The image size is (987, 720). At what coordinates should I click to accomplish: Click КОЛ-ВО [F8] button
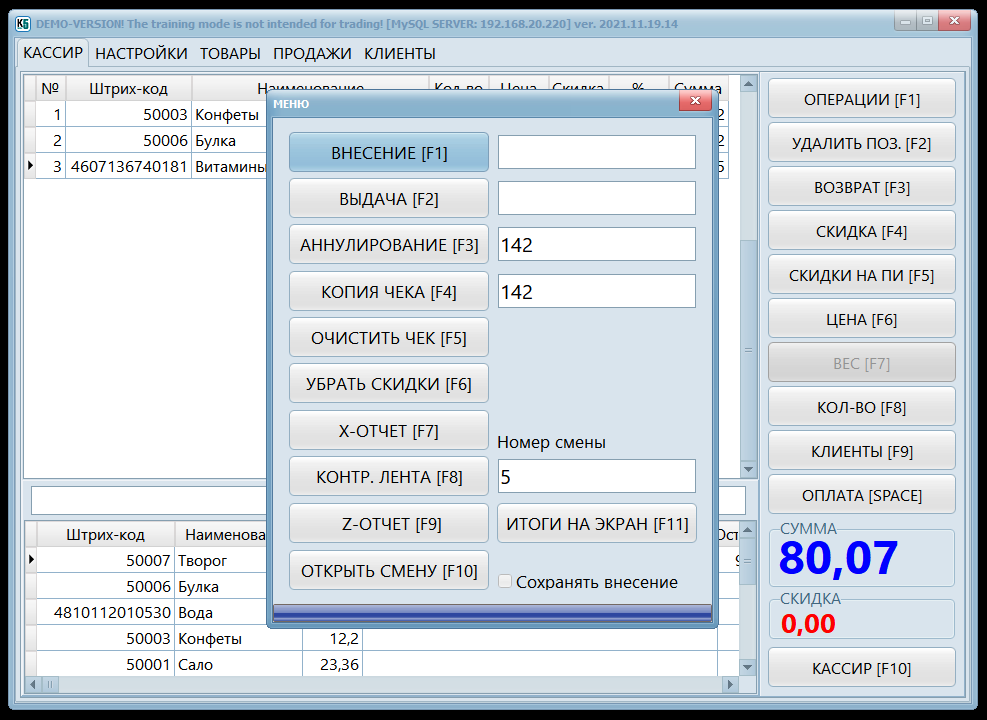pyautogui.click(x=862, y=407)
